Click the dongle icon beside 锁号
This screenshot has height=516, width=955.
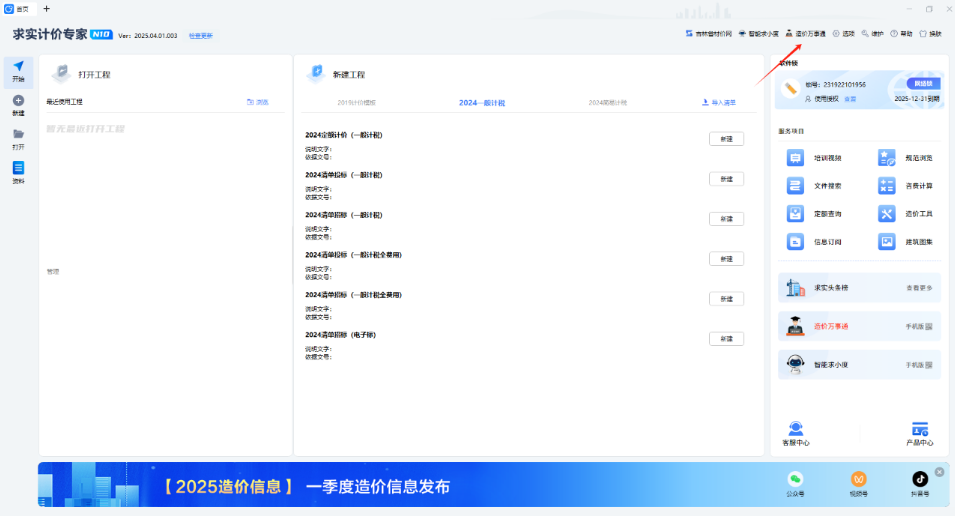(790, 89)
